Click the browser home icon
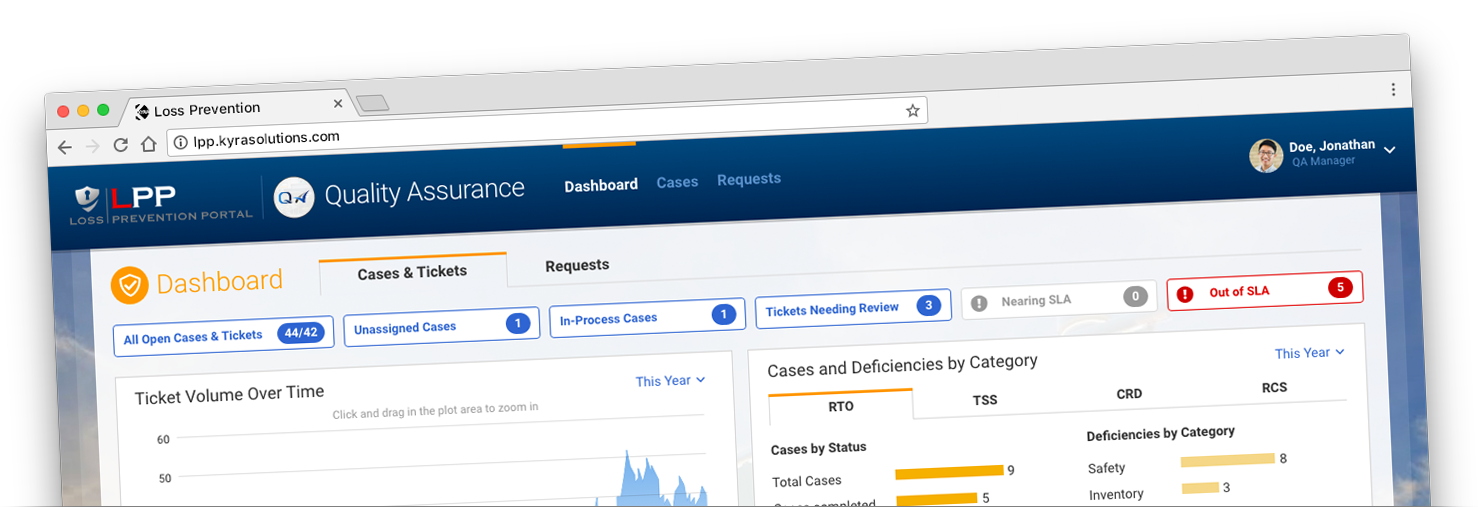 (x=148, y=144)
